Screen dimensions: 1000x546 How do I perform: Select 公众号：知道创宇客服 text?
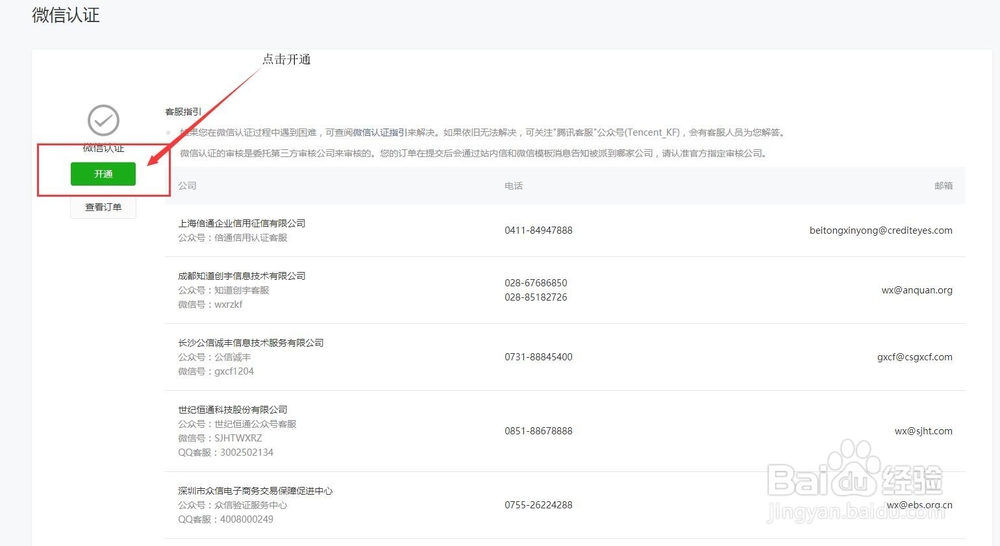pyautogui.click(x=224, y=290)
